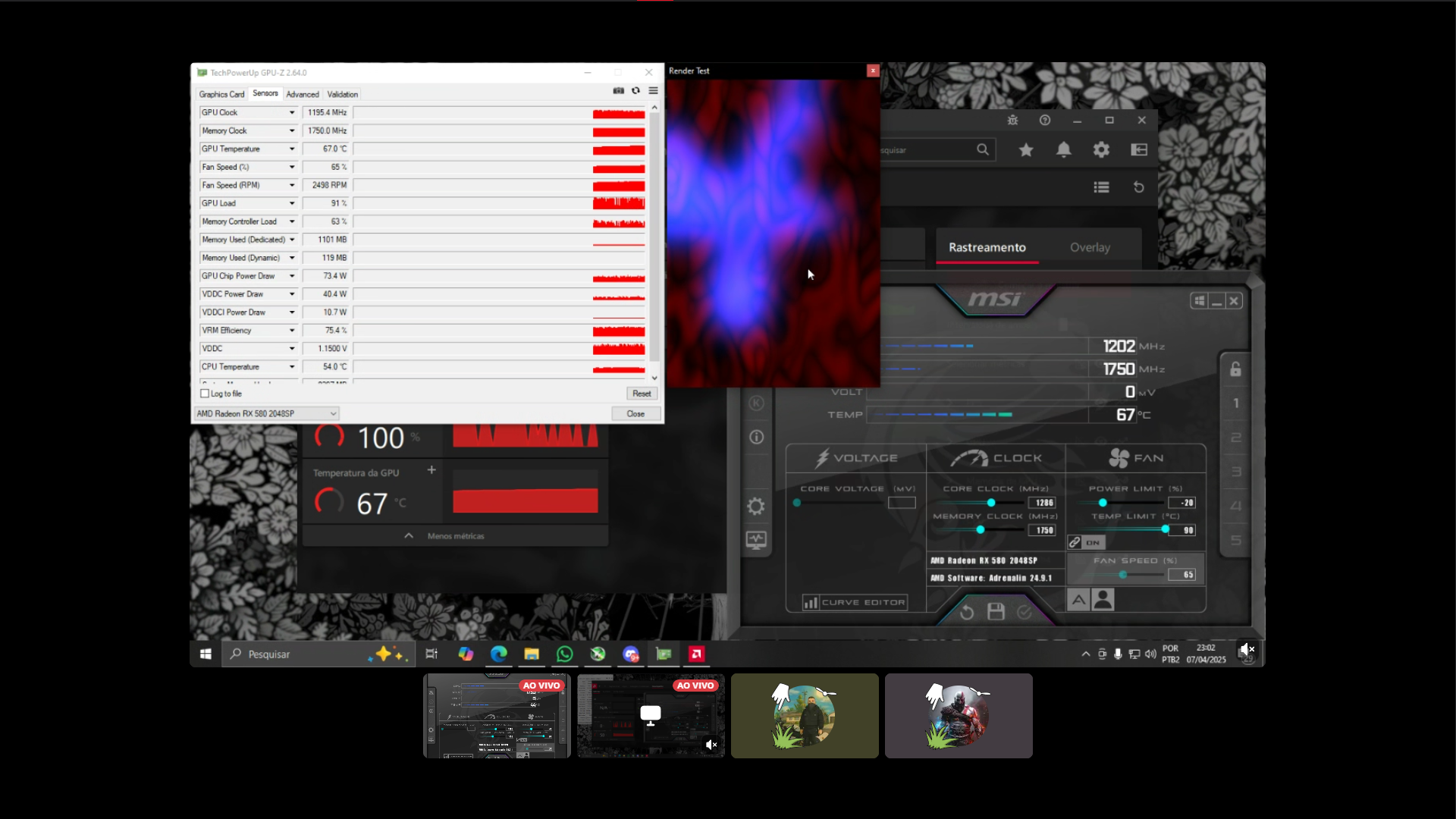Viewport: 1456px width, 819px height.
Task: Select the Overlay tab
Action: point(1090,247)
